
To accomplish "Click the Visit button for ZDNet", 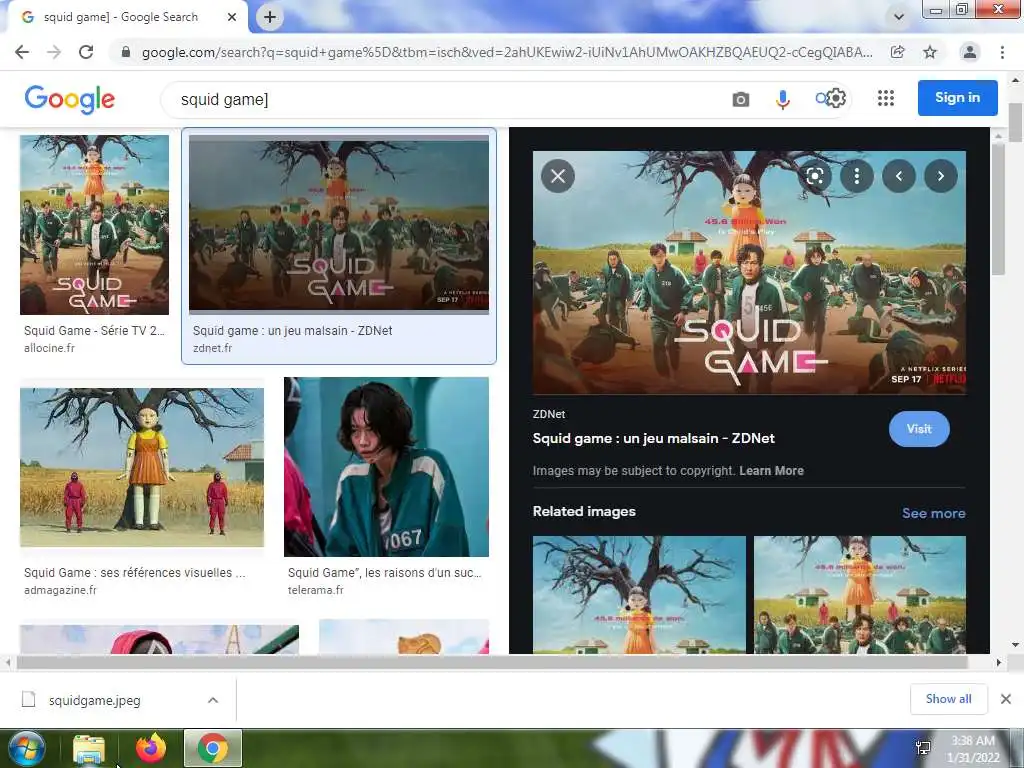I will click(x=919, y=429).
